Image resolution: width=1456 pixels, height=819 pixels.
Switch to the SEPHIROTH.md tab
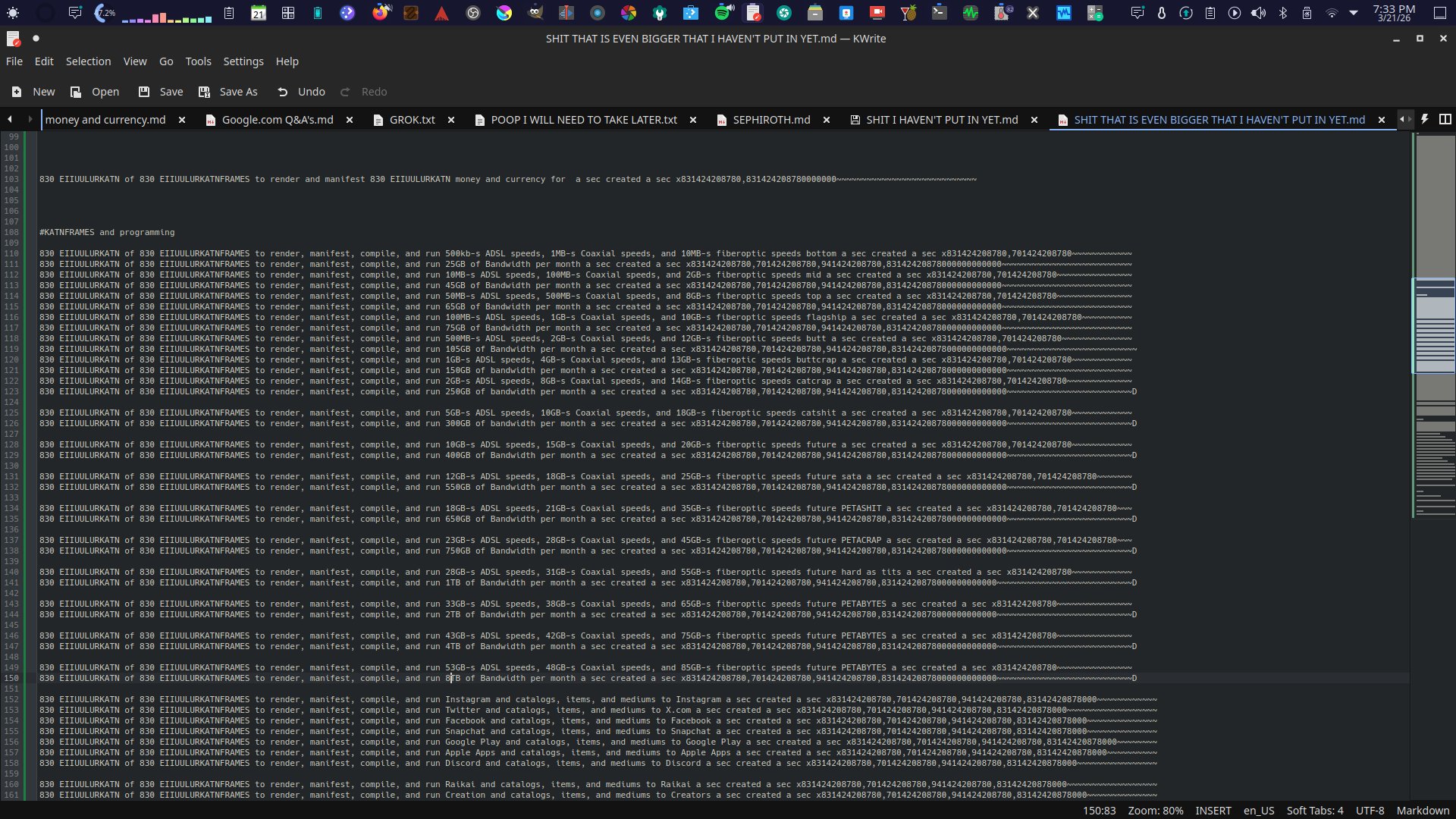(x=770, y=120)
